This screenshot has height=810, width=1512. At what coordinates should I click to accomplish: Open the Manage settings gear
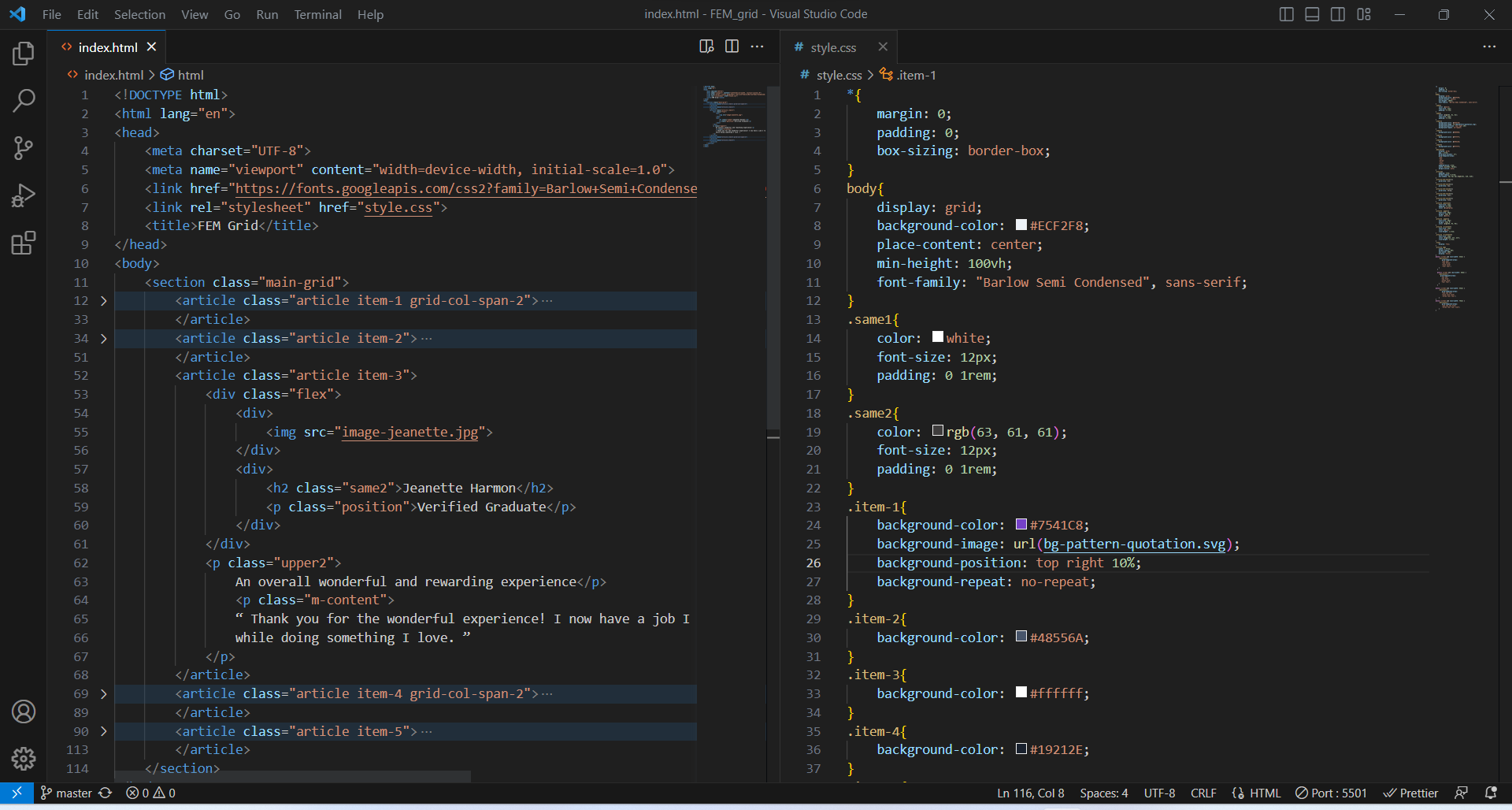click(23, 759)
